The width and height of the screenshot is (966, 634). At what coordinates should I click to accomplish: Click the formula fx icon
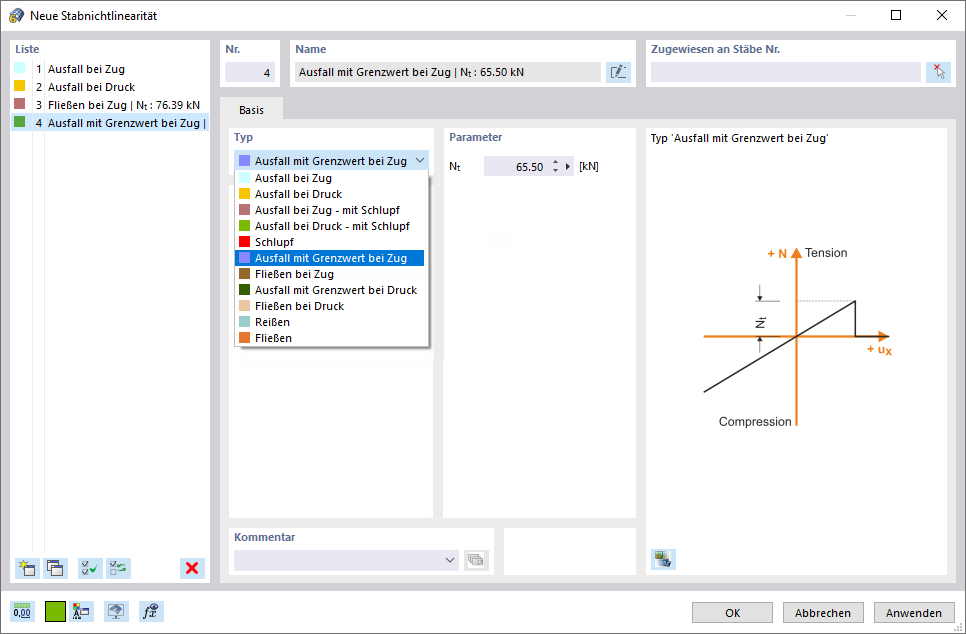(151, 611)
